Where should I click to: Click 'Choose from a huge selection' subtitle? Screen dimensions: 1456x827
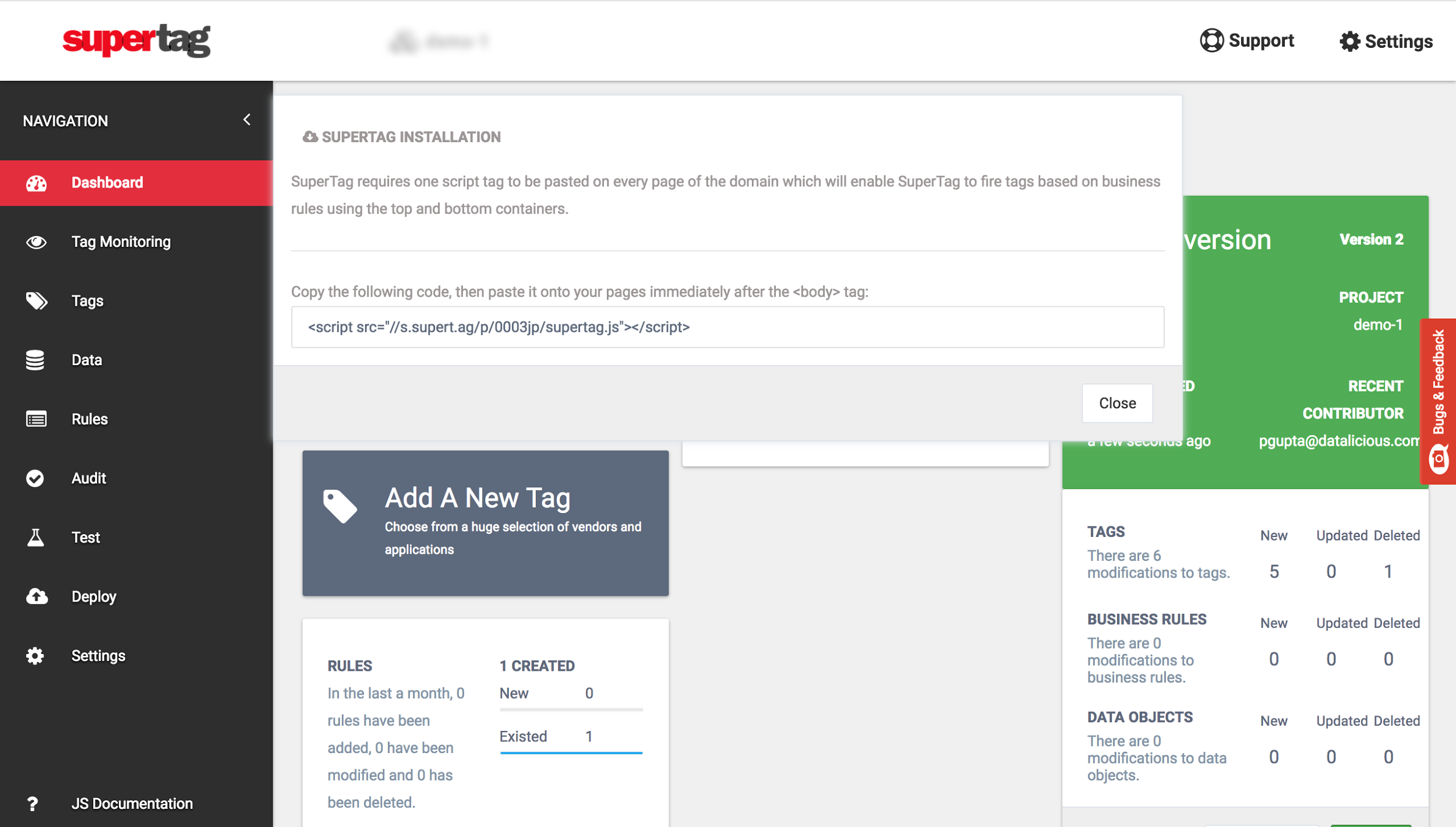pyautogui.click(x=513, y=538)
